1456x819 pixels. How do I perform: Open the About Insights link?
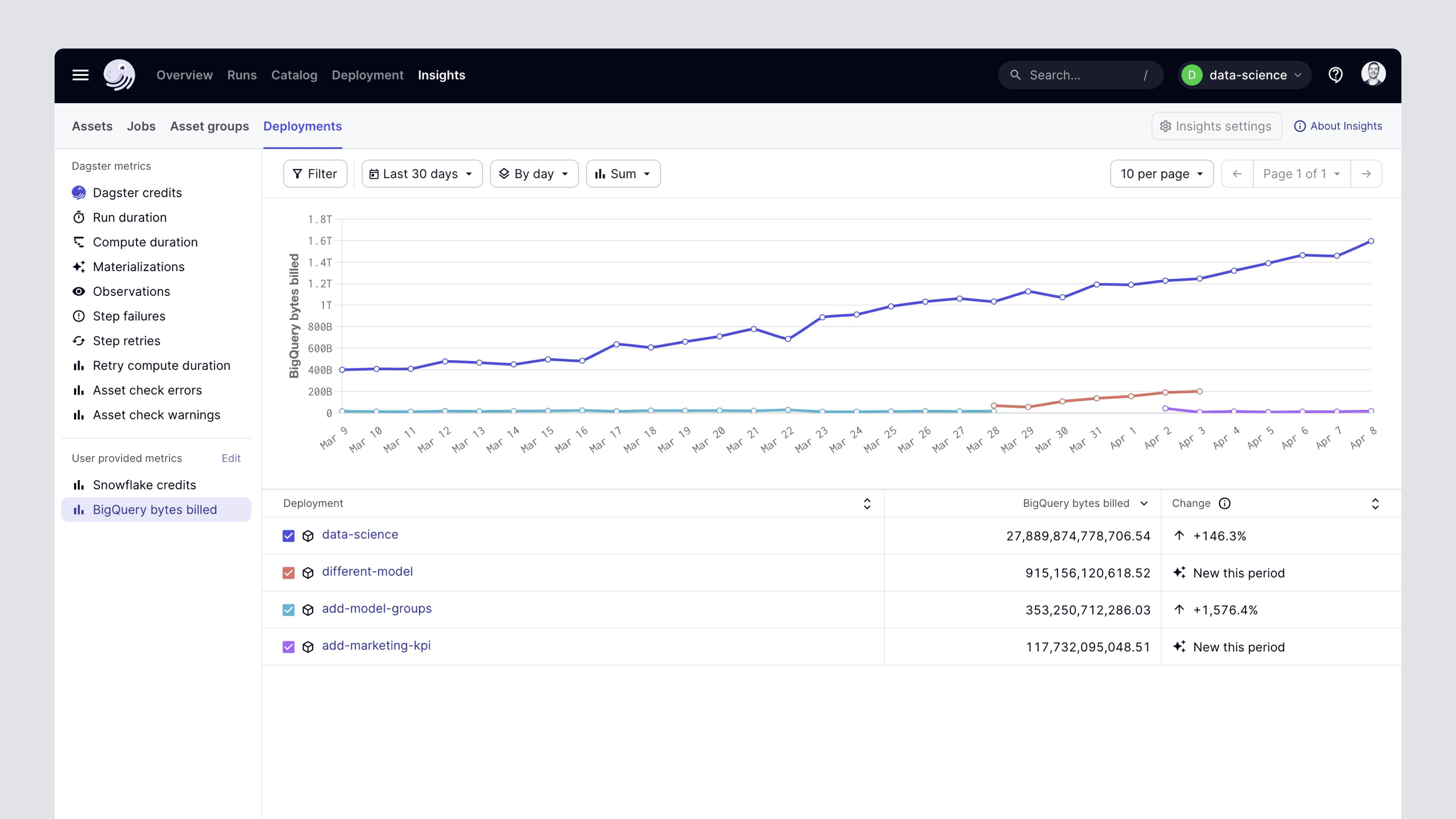coord(1338,126)
